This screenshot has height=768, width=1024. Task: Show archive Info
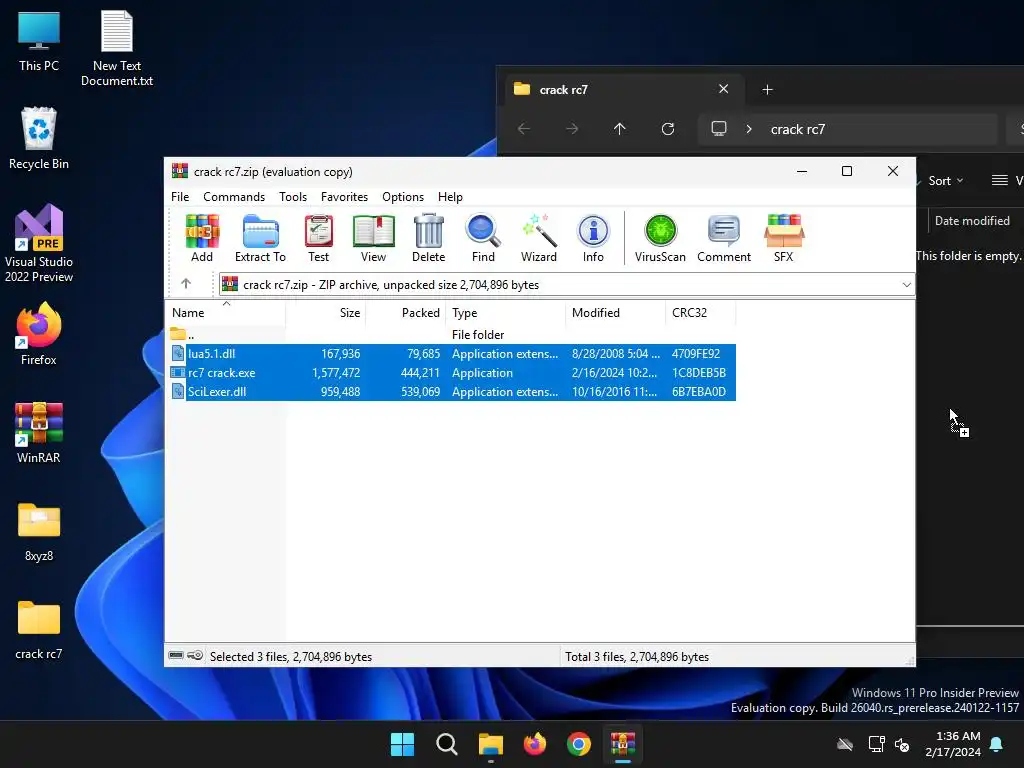593,238
